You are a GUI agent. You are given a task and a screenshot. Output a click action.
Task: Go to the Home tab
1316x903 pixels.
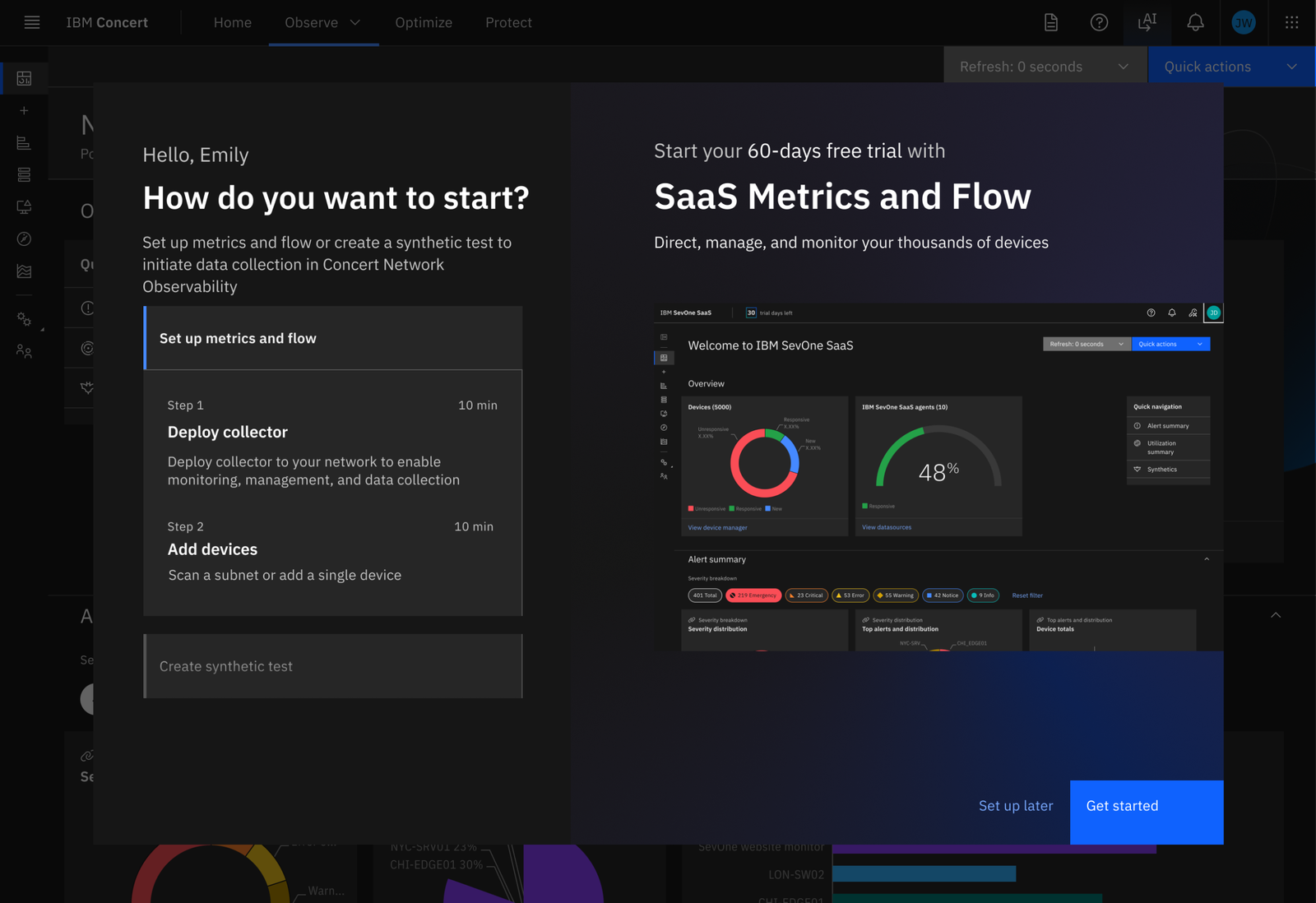233,22
